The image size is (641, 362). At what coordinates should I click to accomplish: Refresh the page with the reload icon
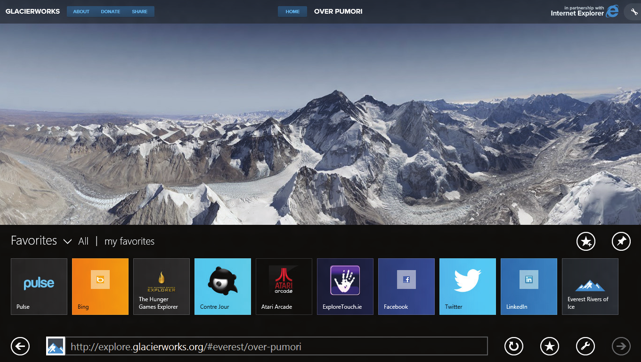[x=513, y=346]
